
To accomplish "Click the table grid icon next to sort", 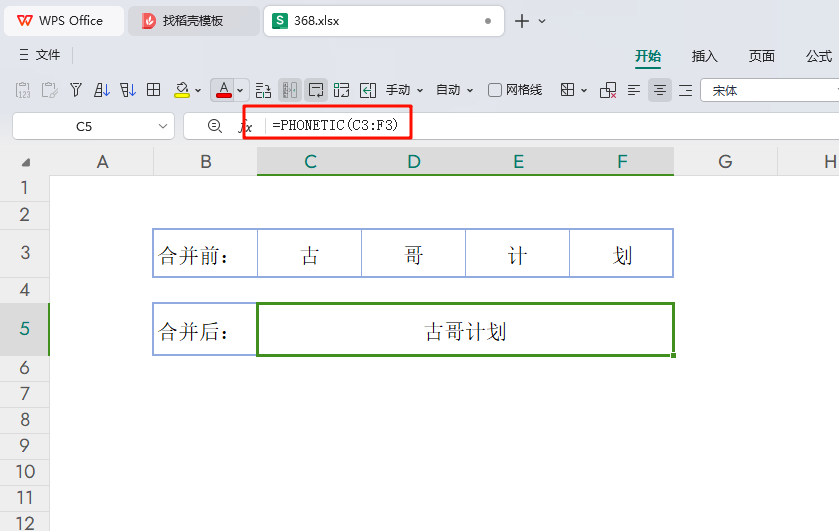I will 154,90.
